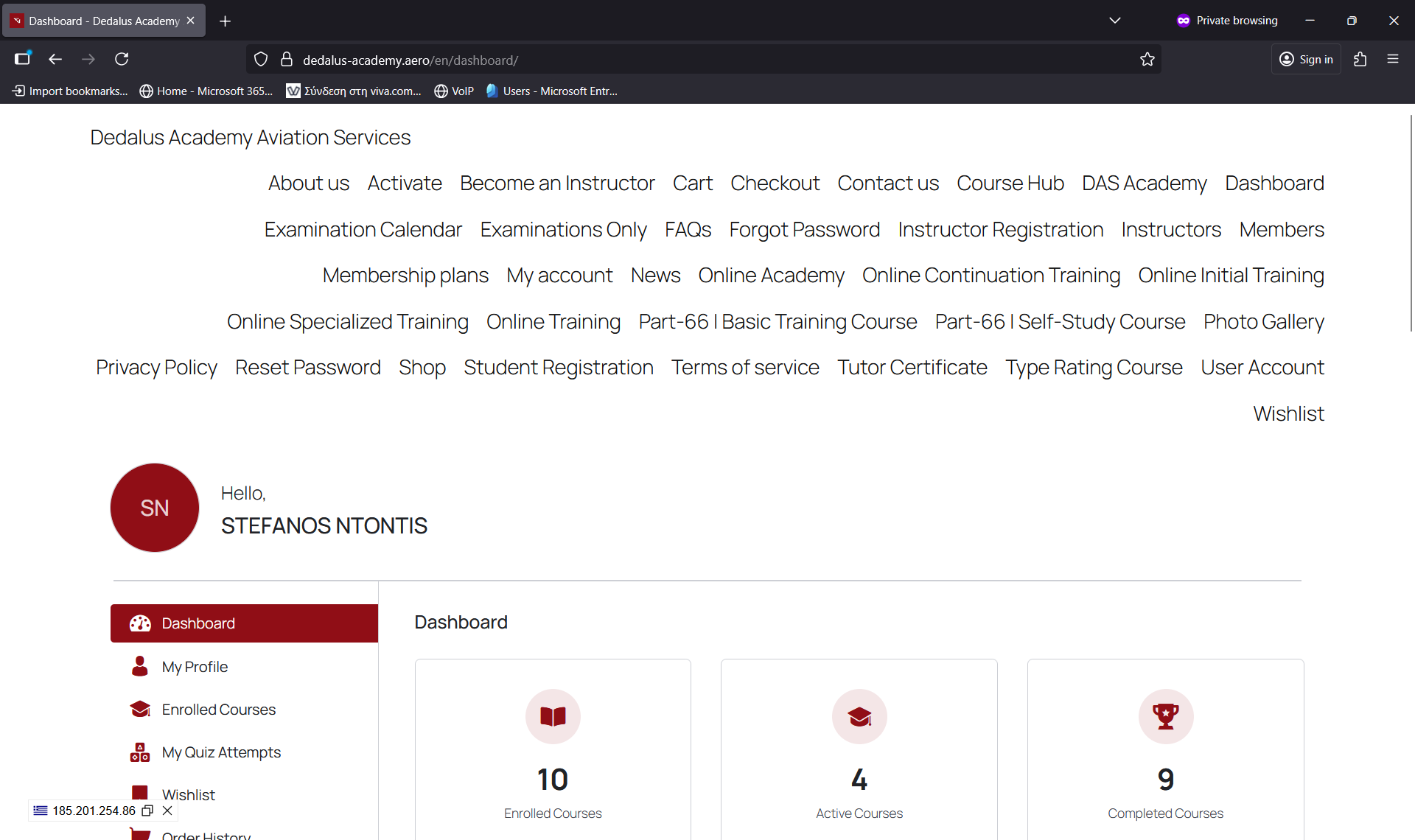Click the Enrolled Courses book icon
The height and width of the screenshot is (840, 1415).
click(x=553, y=716)
